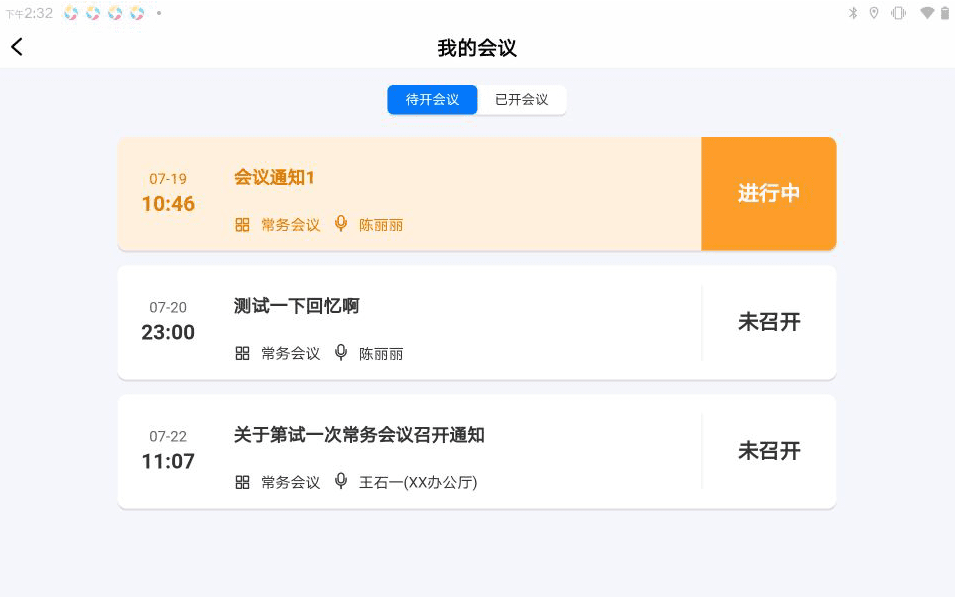
Task: Tap grid category icon in 07-20 meeting
Action: tap(242, 353)
